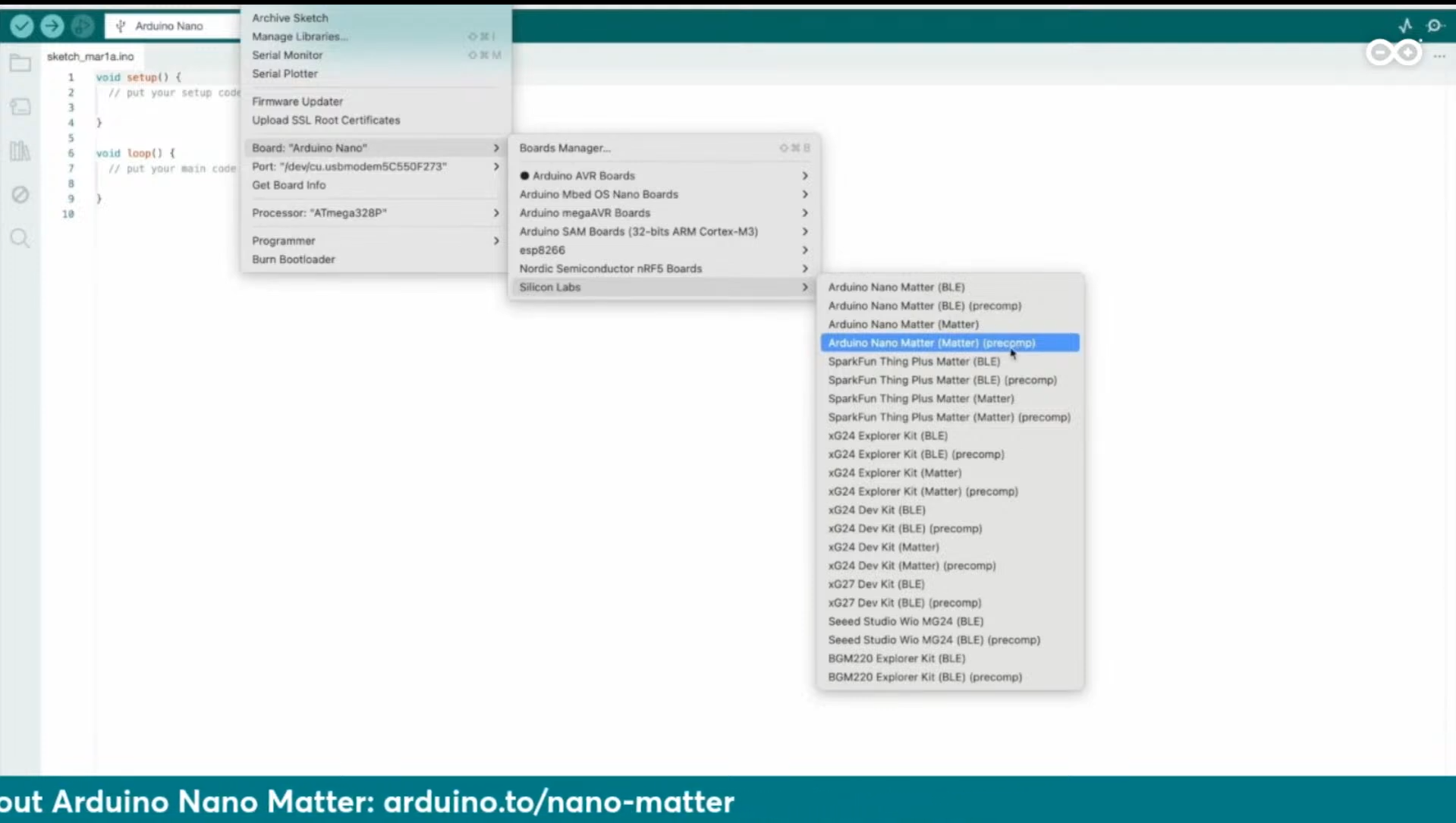Open Boards Manager... from the submenu
This screenshot has width=1456, height=823.
pyautogui.click(x=664, y=148)
